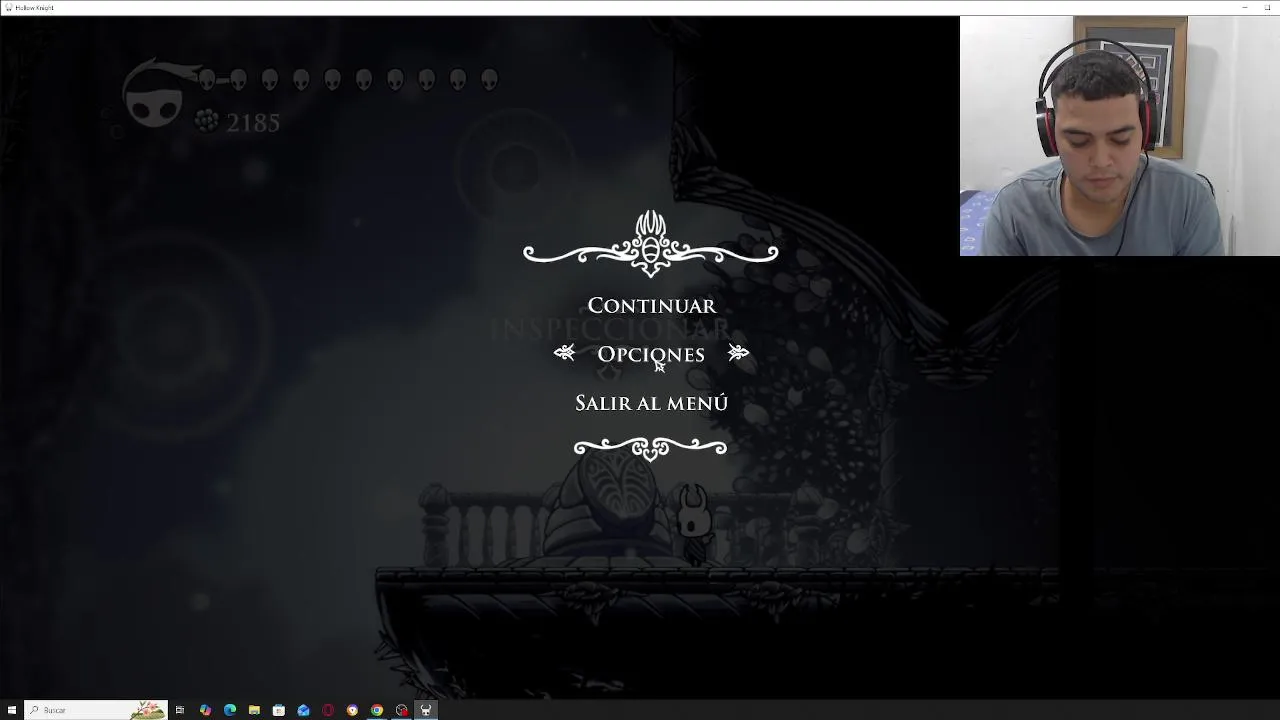
Task: Open the Windows Start menu
Action: (x=12, y=710)
